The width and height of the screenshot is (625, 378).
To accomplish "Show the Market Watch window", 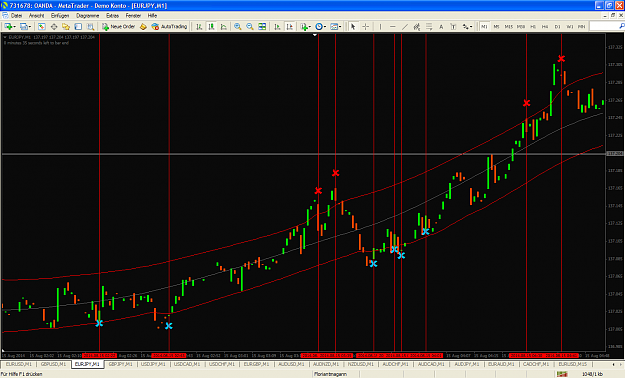I will click(41, 26).
